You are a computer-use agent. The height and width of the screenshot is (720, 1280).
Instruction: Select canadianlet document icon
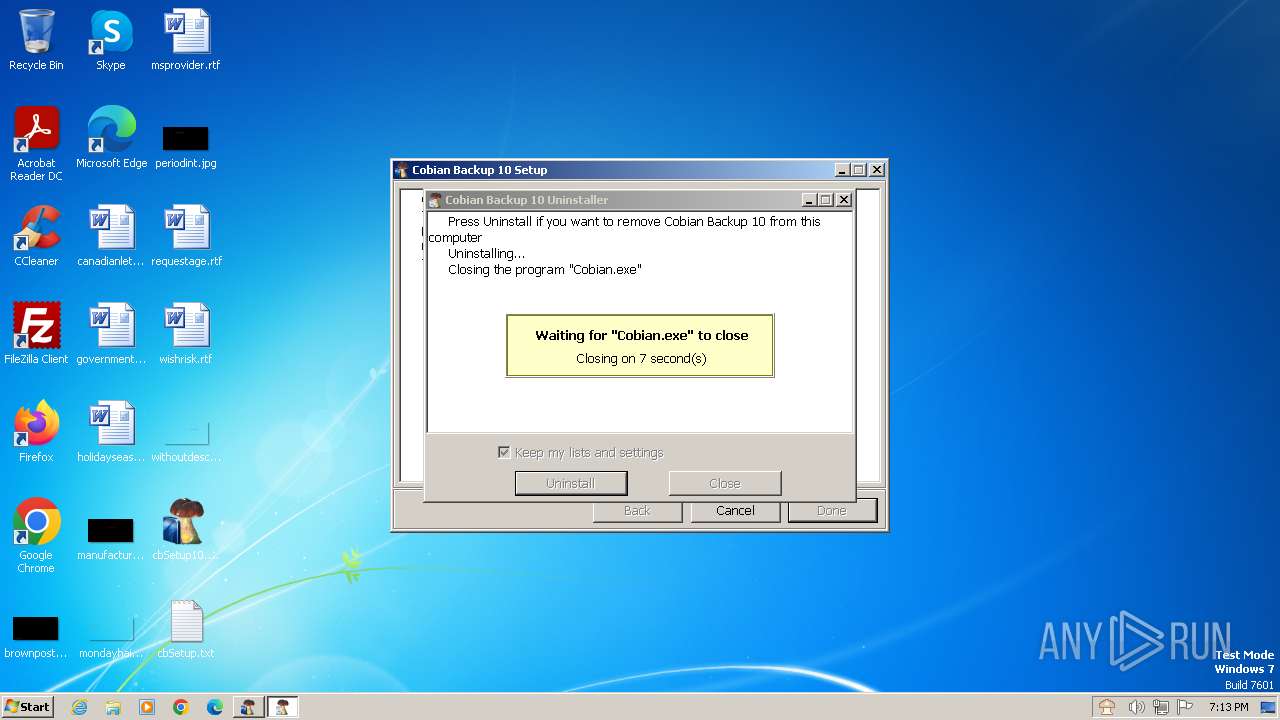[x=111, y=236]
